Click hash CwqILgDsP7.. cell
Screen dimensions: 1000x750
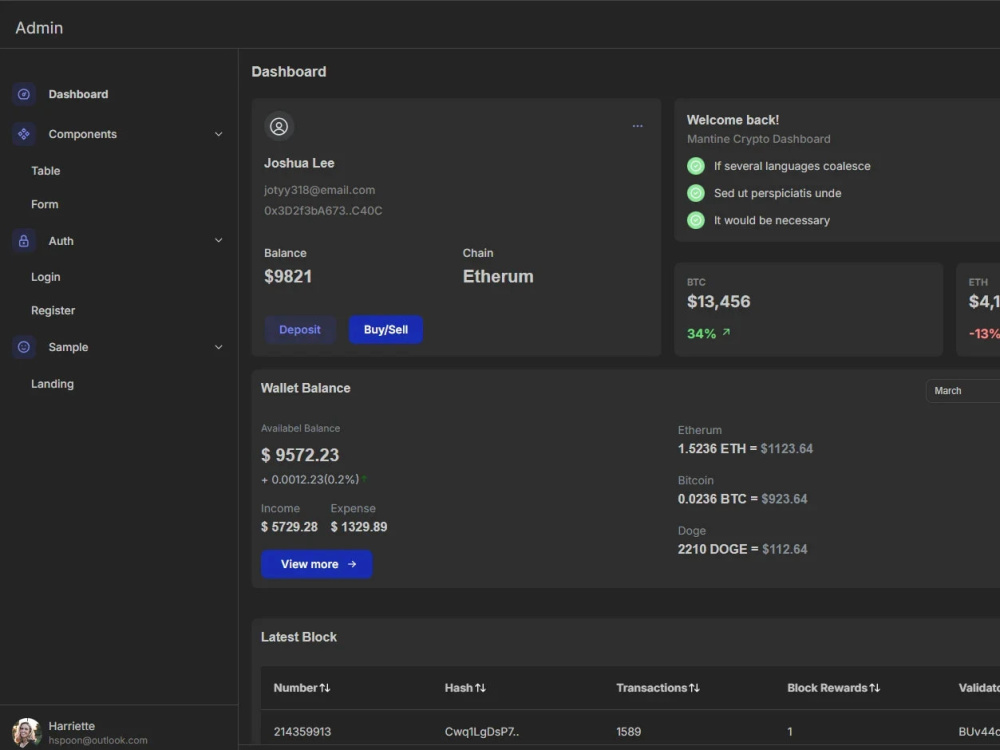pos(482,732)
